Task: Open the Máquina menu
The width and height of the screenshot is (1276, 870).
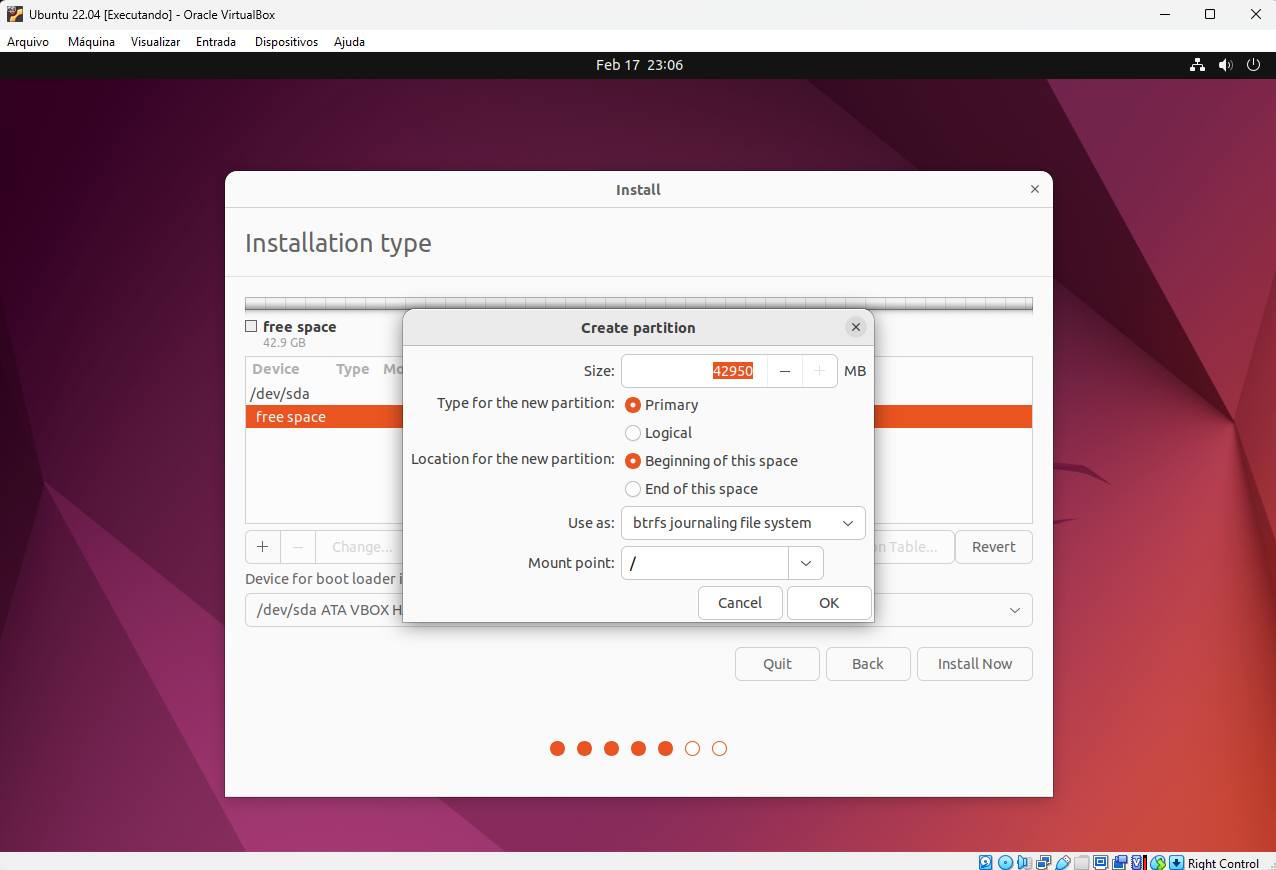Action: click(91, 42)
